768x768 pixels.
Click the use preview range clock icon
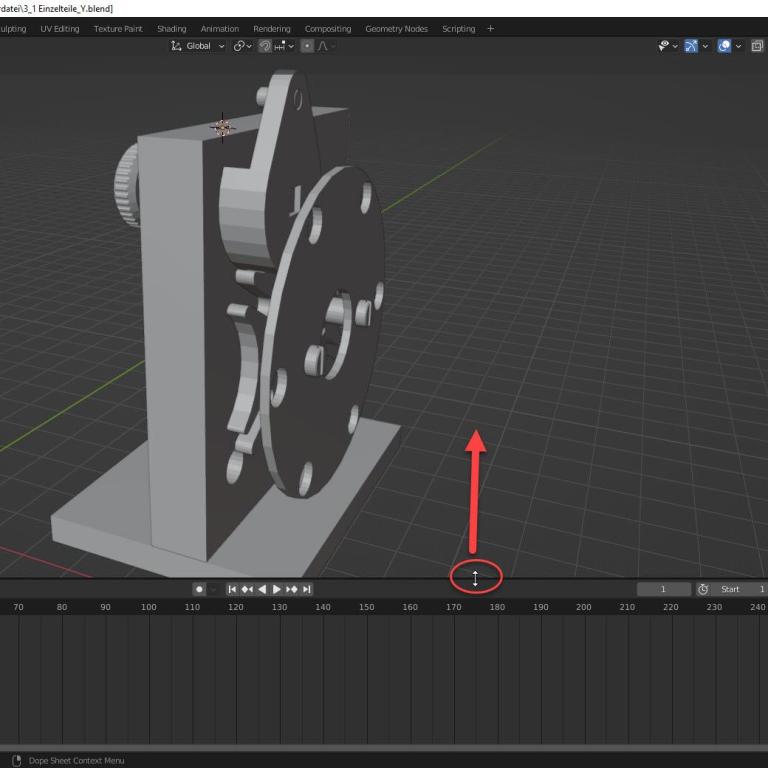[x=703, y=590]
